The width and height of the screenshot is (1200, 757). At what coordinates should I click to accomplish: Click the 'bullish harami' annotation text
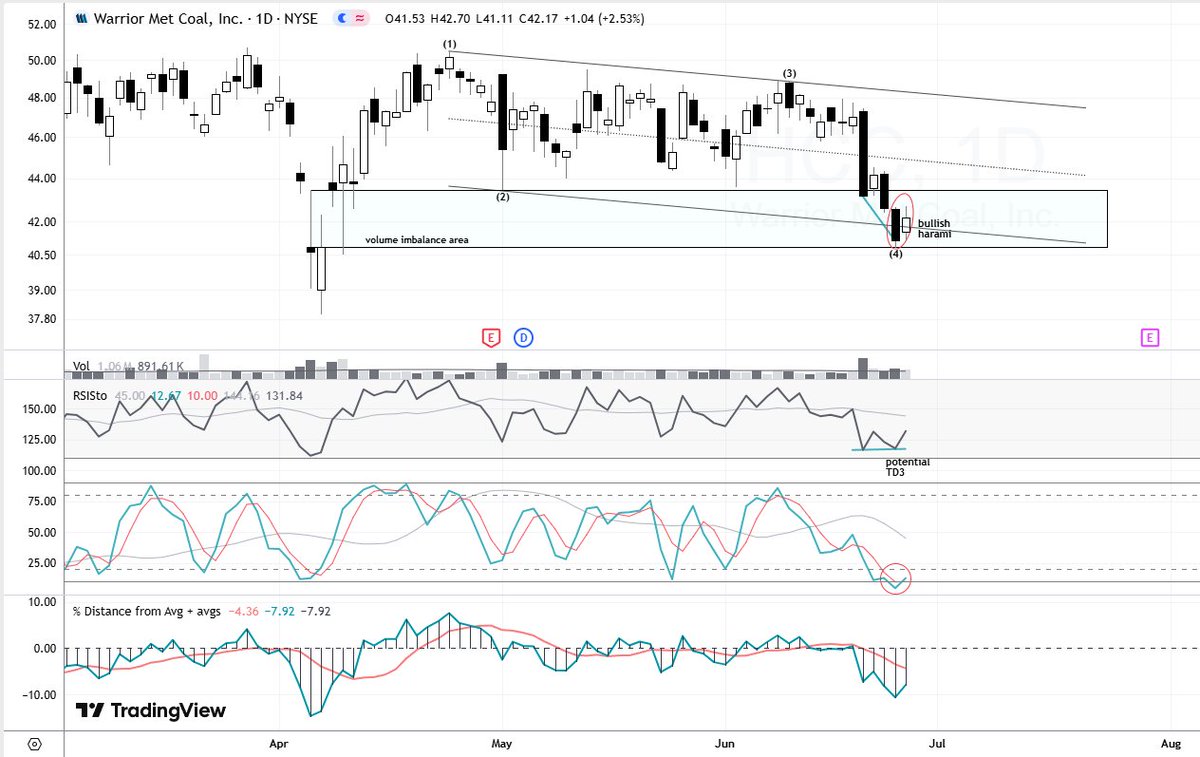point(934,228)
